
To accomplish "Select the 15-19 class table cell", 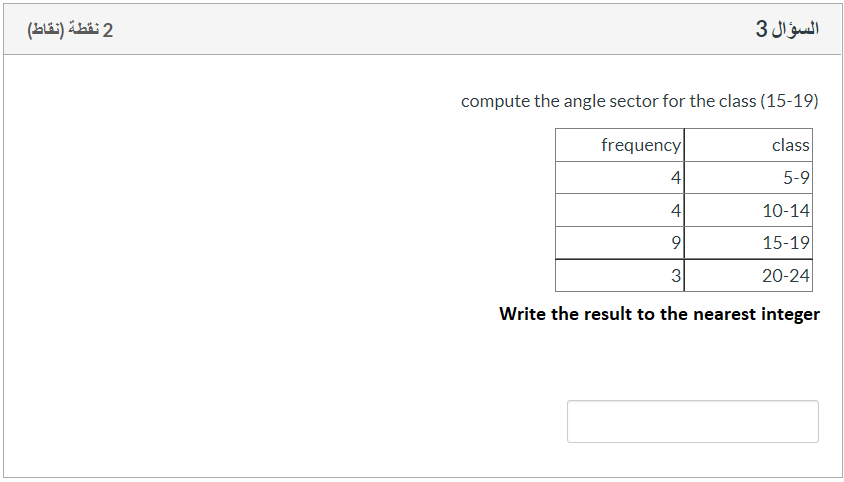I will click(748, 242).
